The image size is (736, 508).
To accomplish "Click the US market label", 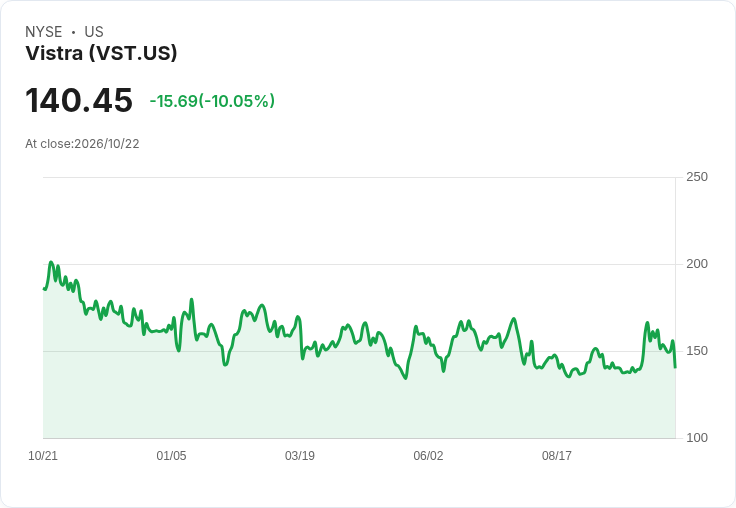I will tap(94, 32).
